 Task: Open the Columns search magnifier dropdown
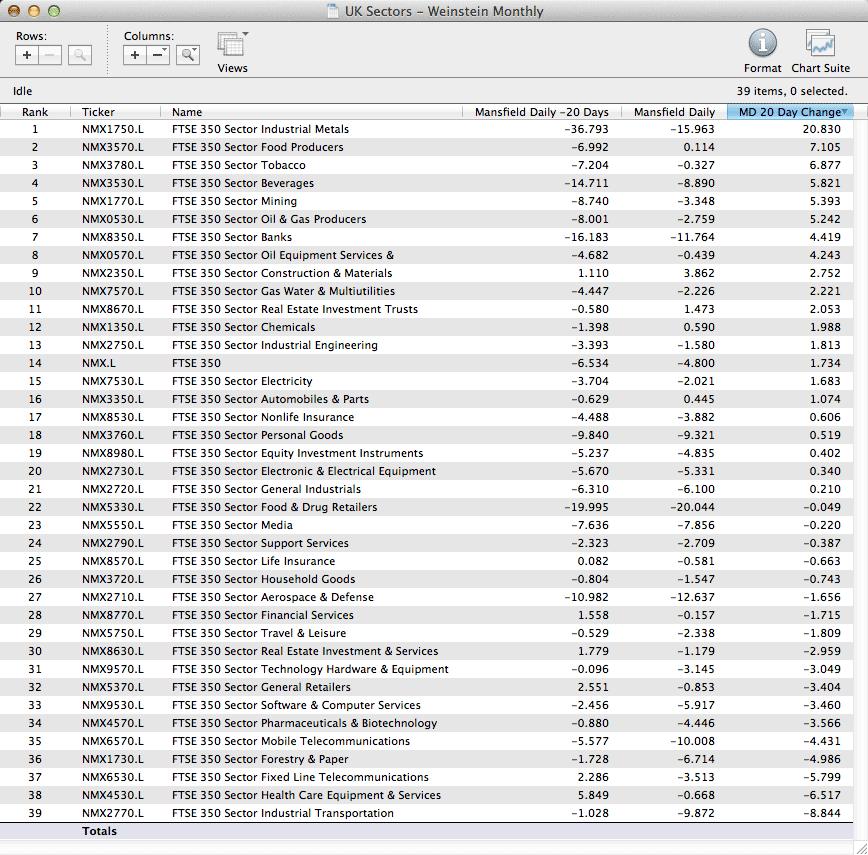188,56
